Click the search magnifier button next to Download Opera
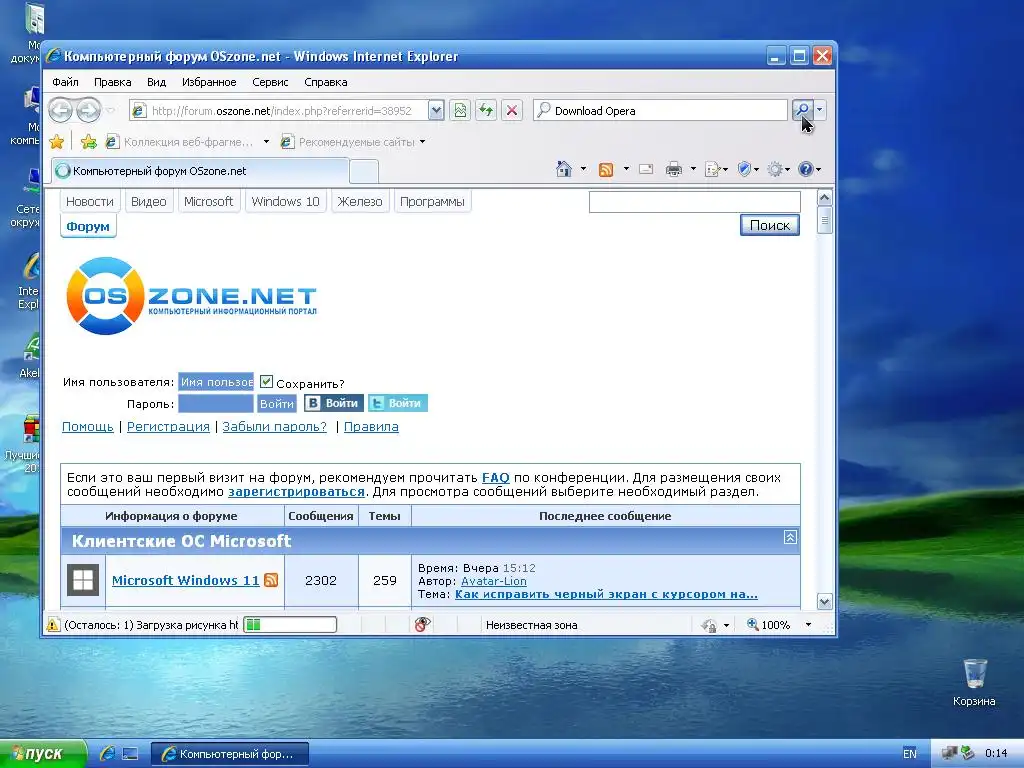The width and height of the screenshot is (1024, 768). [x=802, y=110]
